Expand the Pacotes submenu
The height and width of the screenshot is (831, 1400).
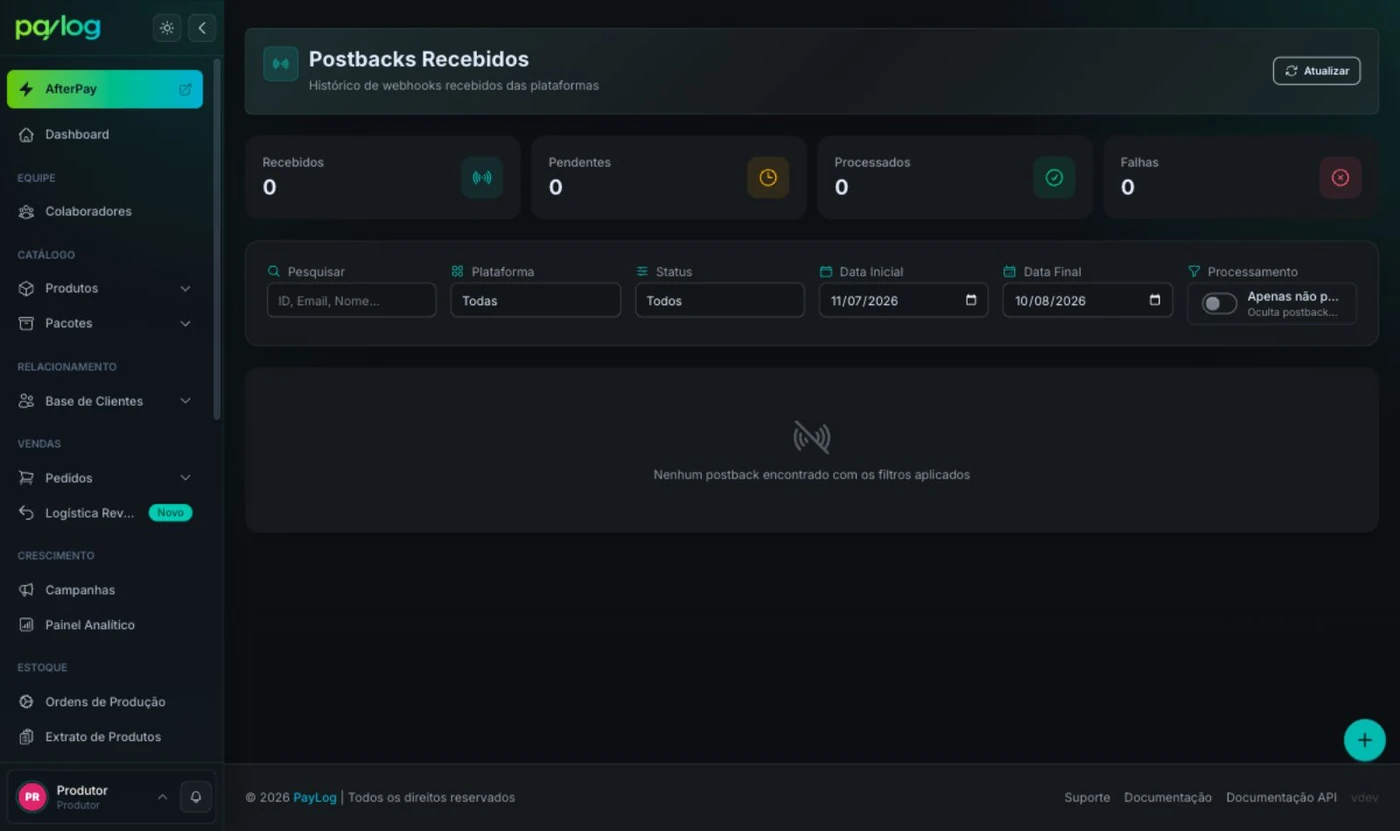pos(185,323)
